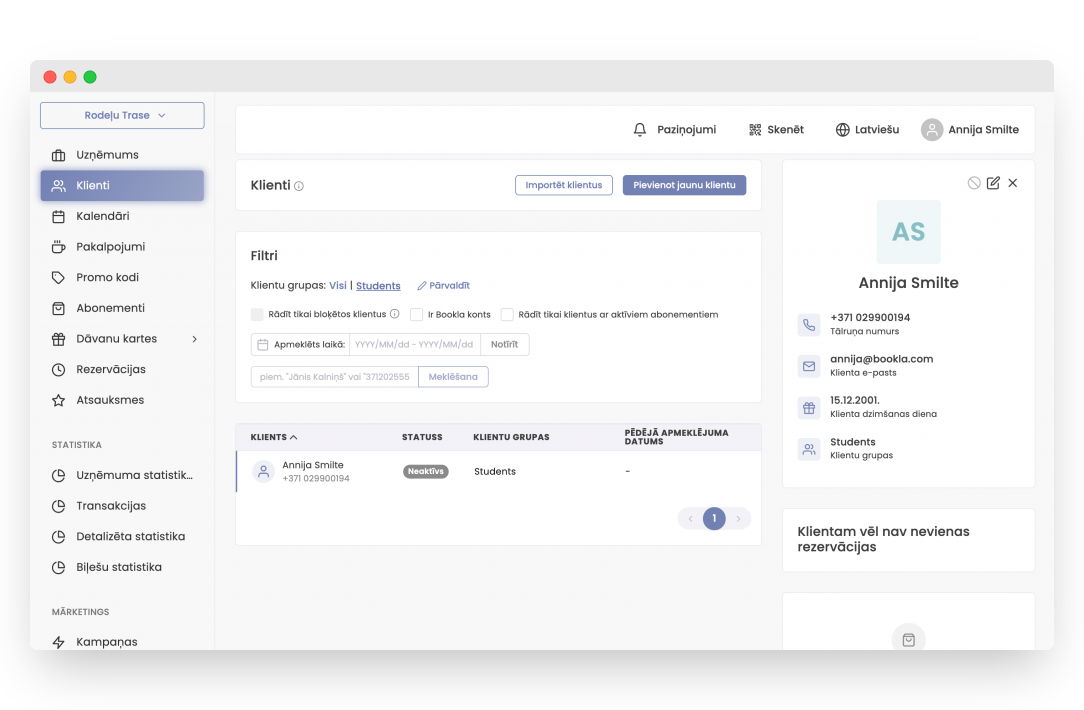Enable Rādīt tikai bloķētos klientus checkbox
The height and width of the screenshot is (710, 1084).
pos(258,314)
